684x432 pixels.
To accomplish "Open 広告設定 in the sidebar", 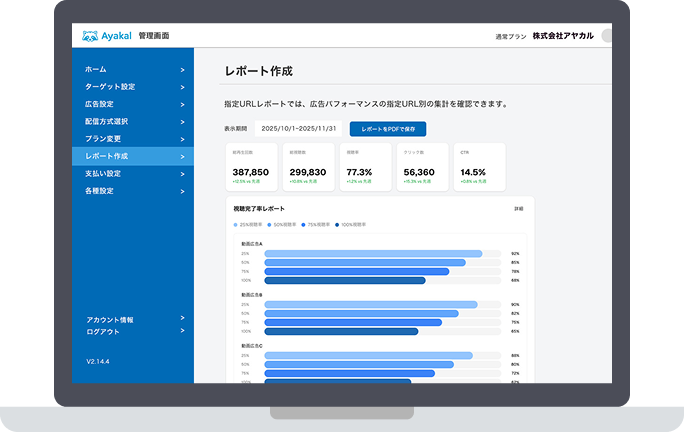I will 100,104.
